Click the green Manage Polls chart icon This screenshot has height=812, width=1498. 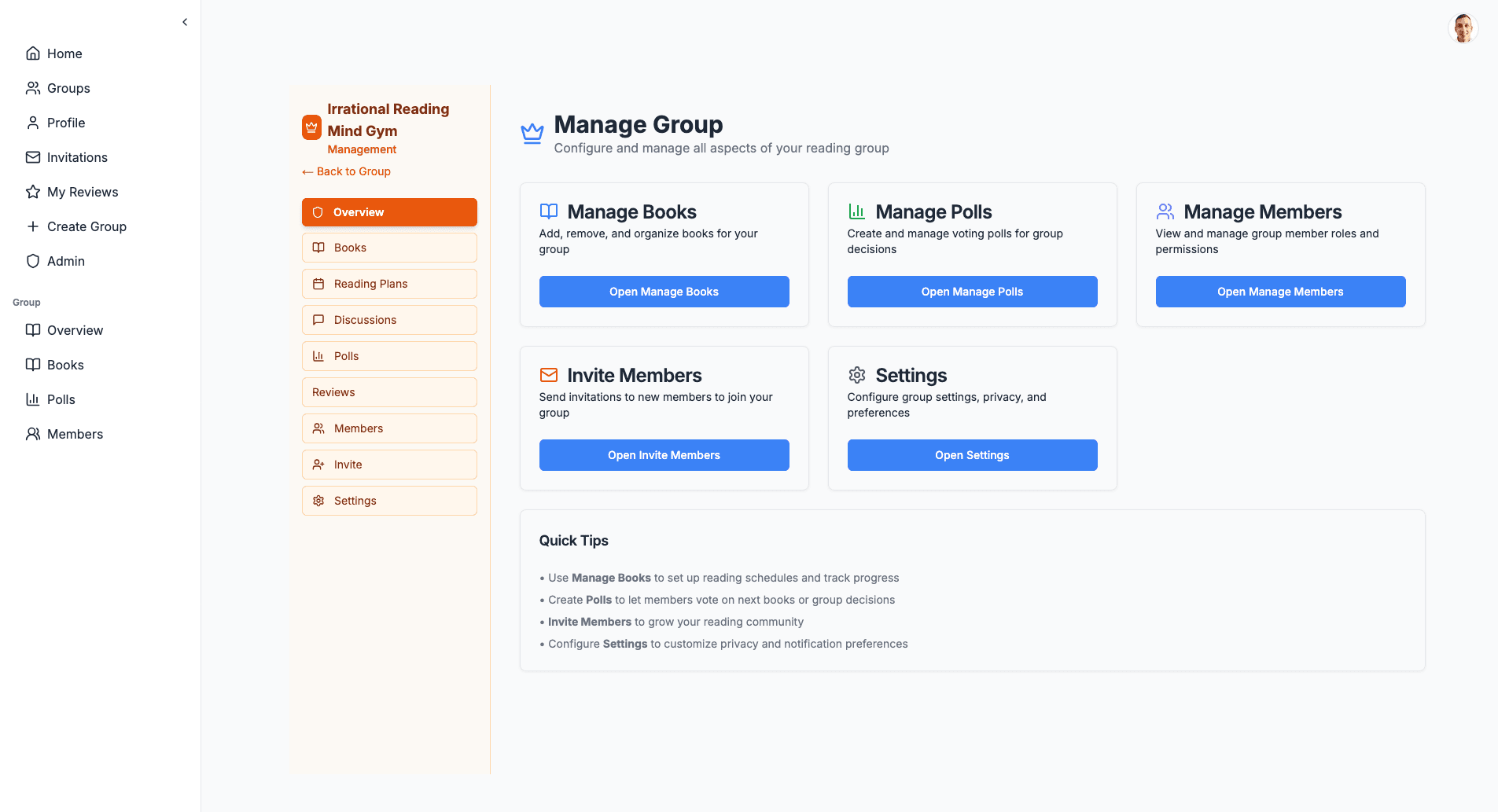point(857,211)
